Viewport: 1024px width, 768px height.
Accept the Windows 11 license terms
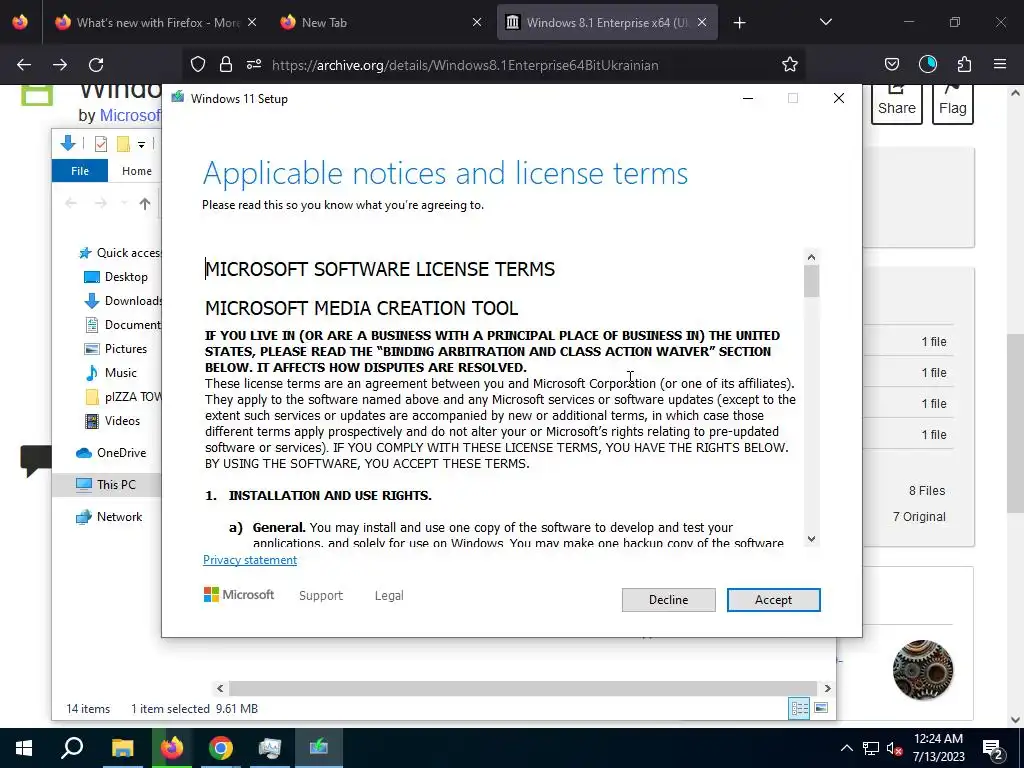[x=773, y=600]
